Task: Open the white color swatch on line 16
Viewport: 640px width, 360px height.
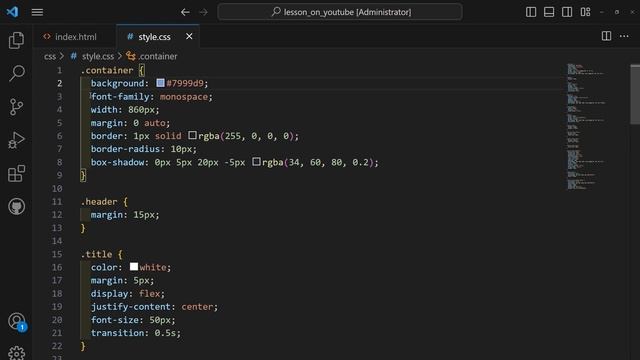Action: (x=134, y=267)
